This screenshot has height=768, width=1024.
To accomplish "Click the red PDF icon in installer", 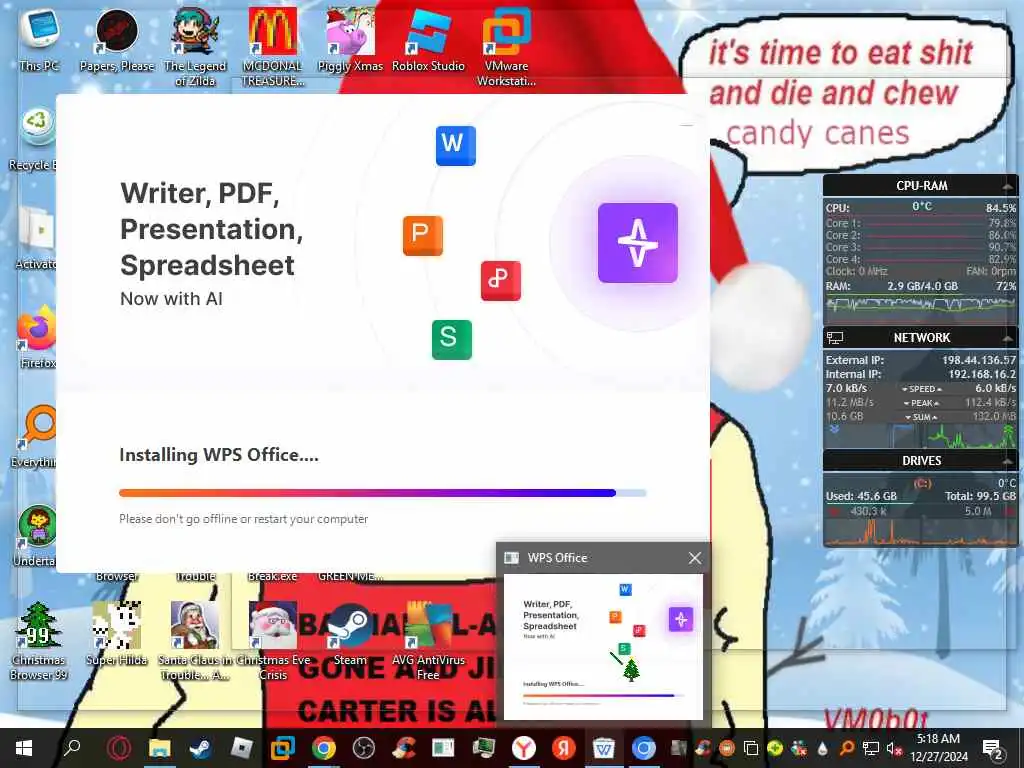I will 501,280.
